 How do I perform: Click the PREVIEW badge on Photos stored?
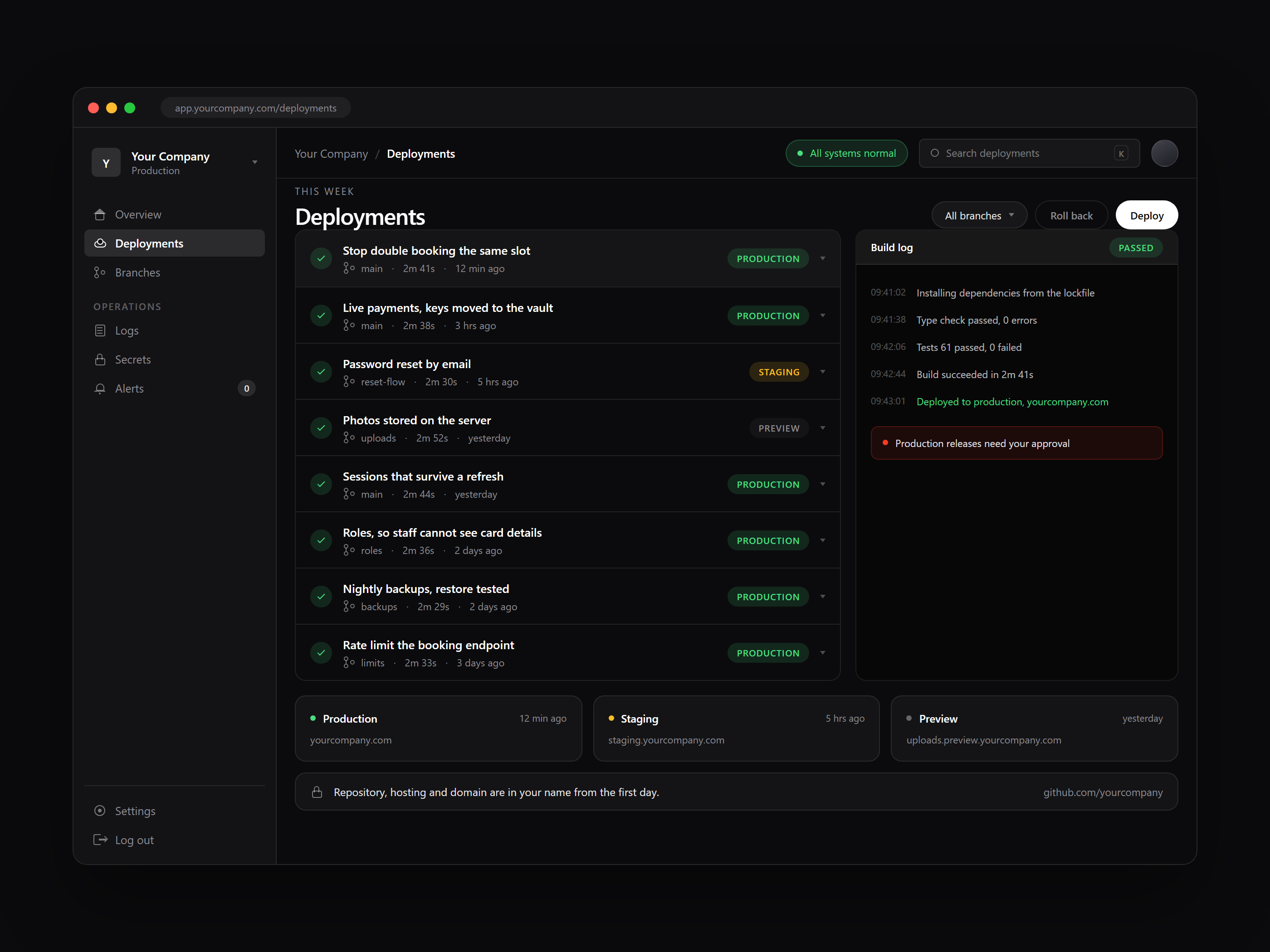(778, 428)
